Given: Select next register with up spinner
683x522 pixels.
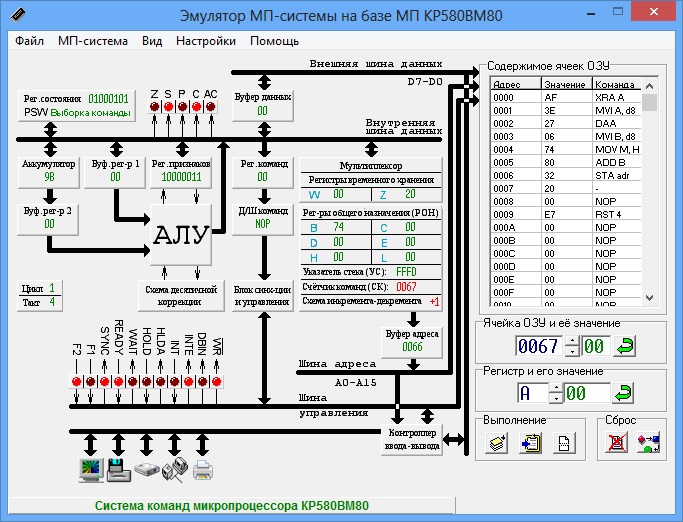Looking at the screenshot, I should (x=556, y=388).
